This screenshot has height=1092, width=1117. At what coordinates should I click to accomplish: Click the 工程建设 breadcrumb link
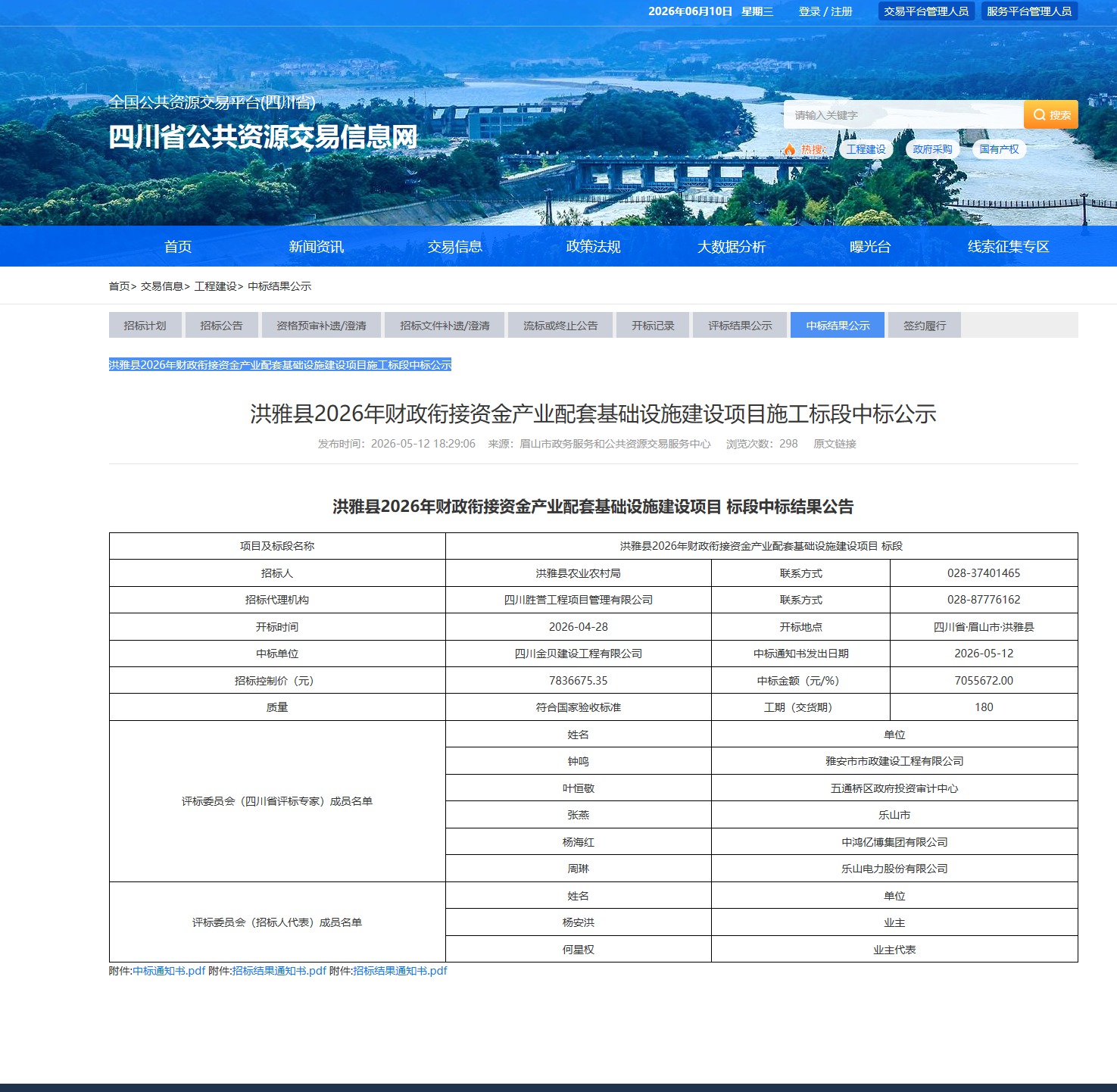coord(216,286)
